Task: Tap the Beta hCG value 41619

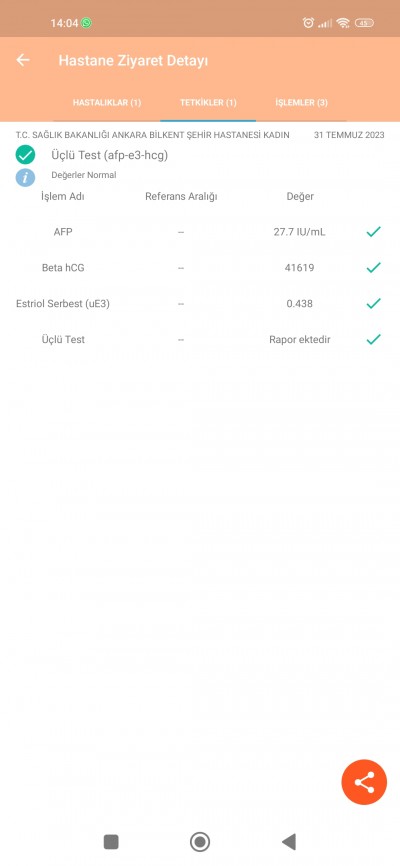Action: click(299, 268)
